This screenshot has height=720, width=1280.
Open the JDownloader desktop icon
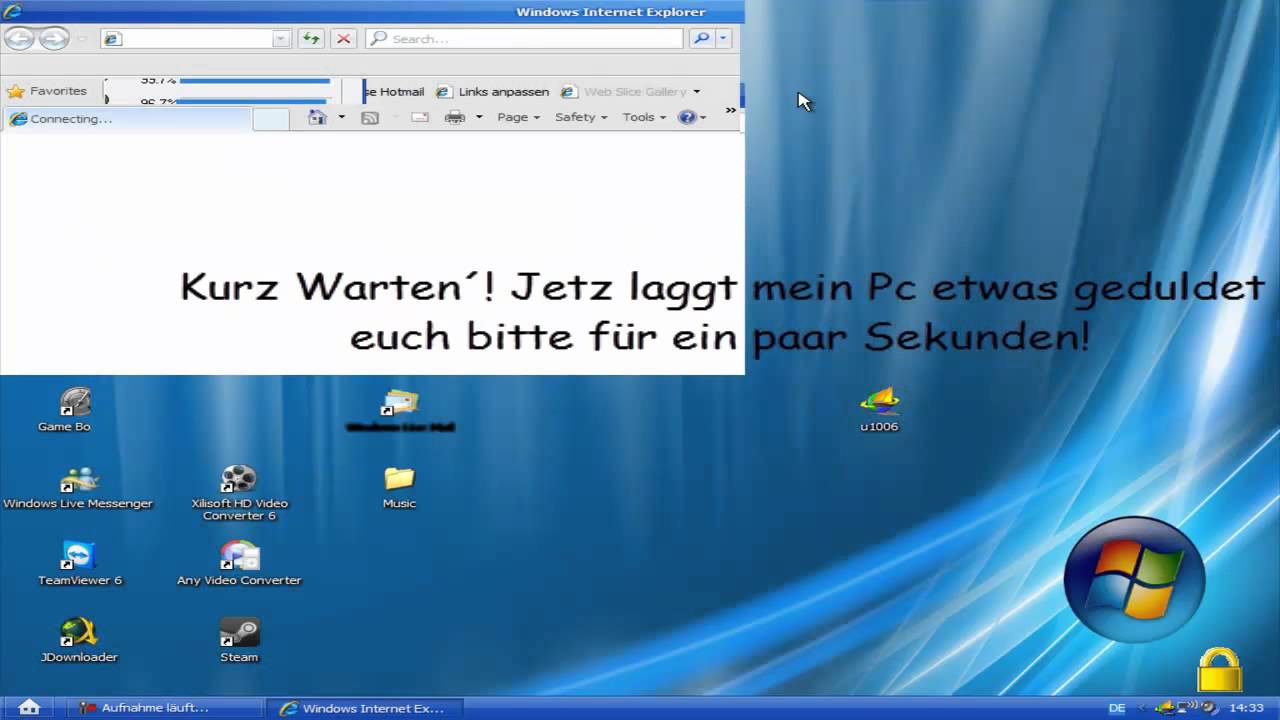79,641
